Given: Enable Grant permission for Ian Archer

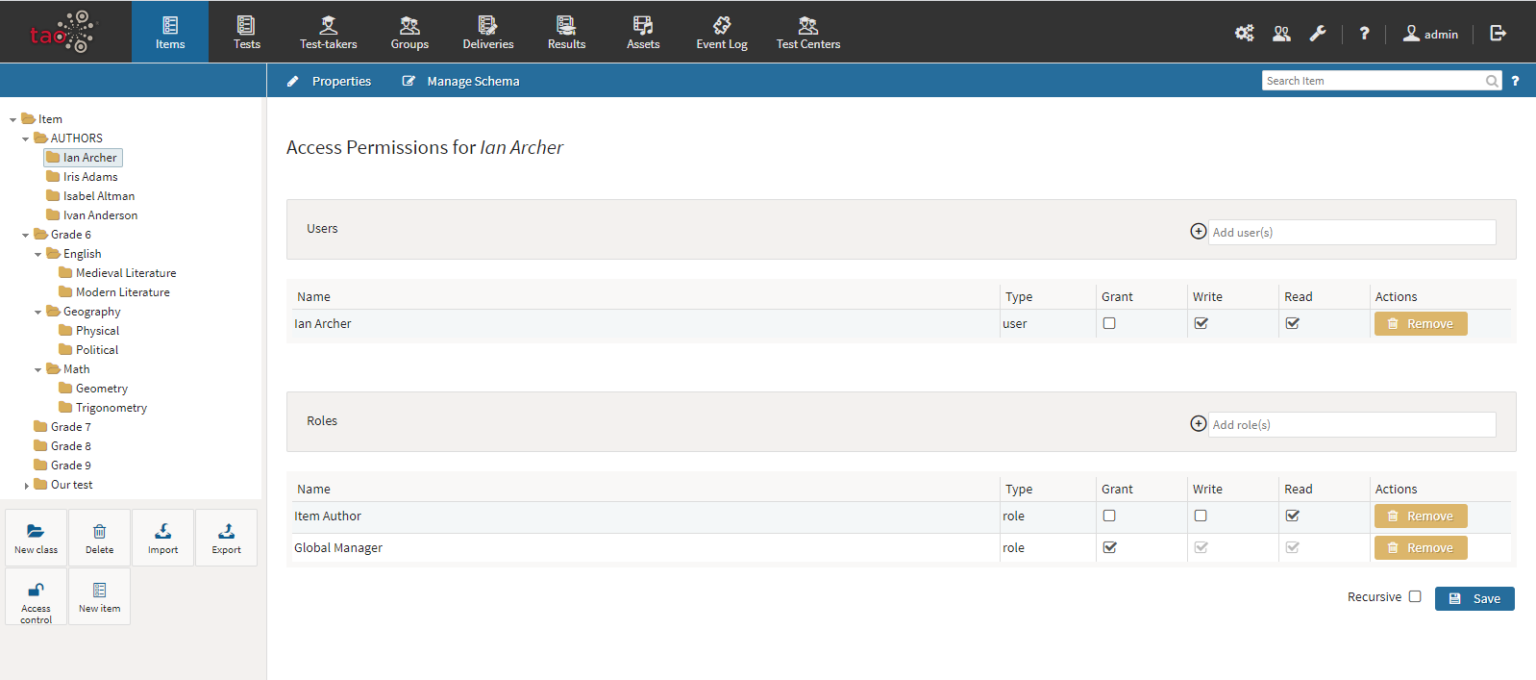Looking at the screenshot, I should pos(1109,323).
